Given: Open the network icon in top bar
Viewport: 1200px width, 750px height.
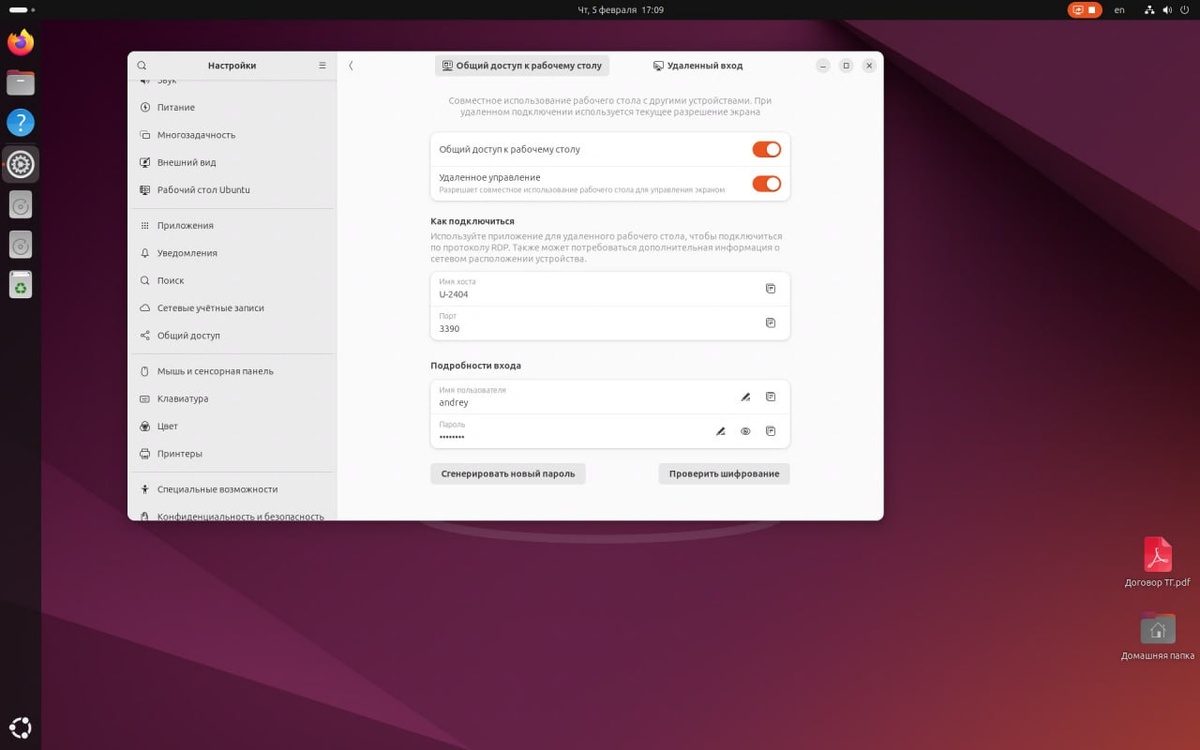Looking at the screenshot, I should coord(1148,10).
